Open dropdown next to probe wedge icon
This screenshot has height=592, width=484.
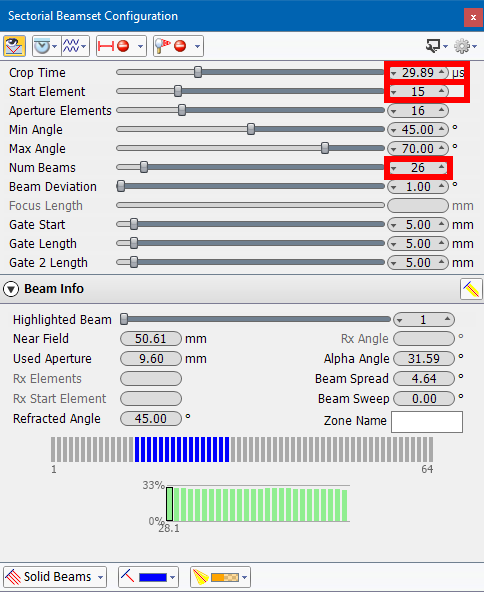point(55,46)
